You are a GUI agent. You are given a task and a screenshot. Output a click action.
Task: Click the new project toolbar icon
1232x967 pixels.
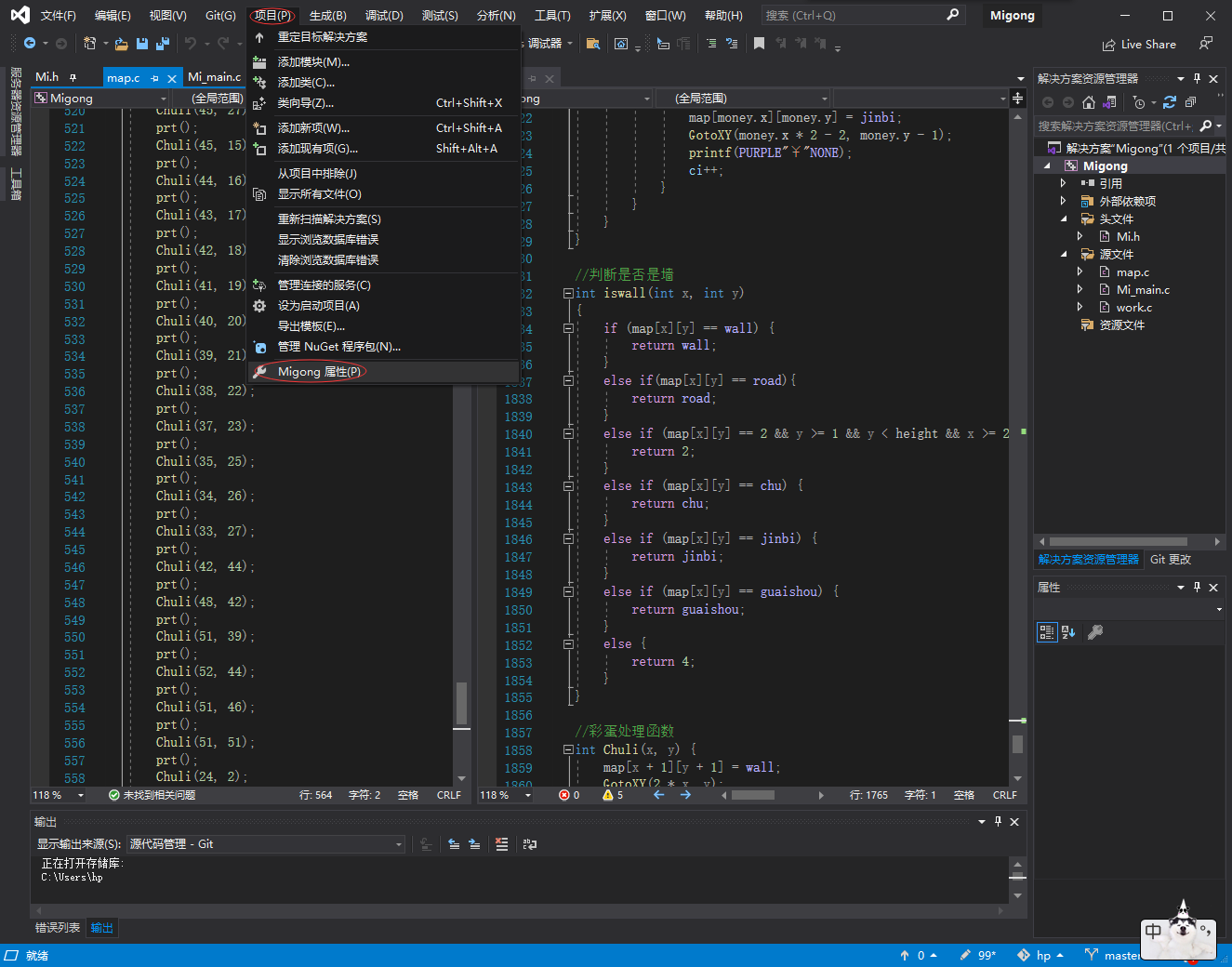90,44
